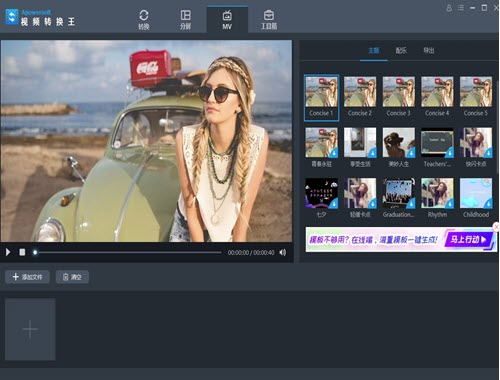
Task: Click the stop button under the preview
Action: [22, 252]
